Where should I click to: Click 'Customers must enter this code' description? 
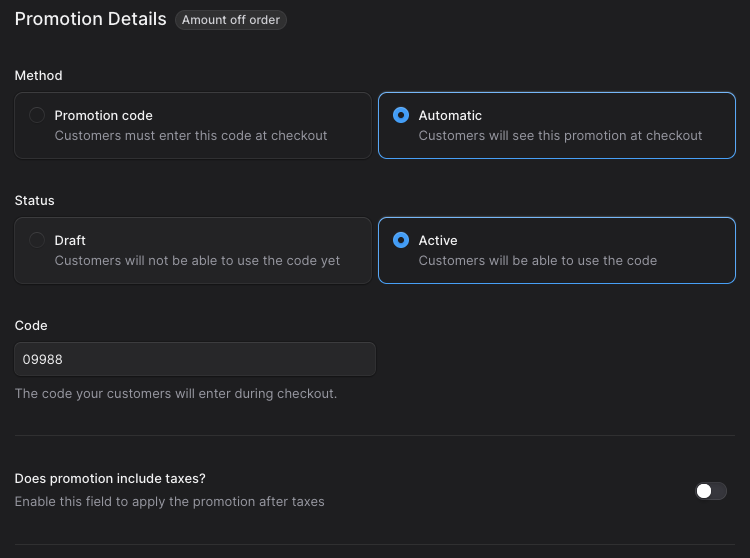click(190, 135)
